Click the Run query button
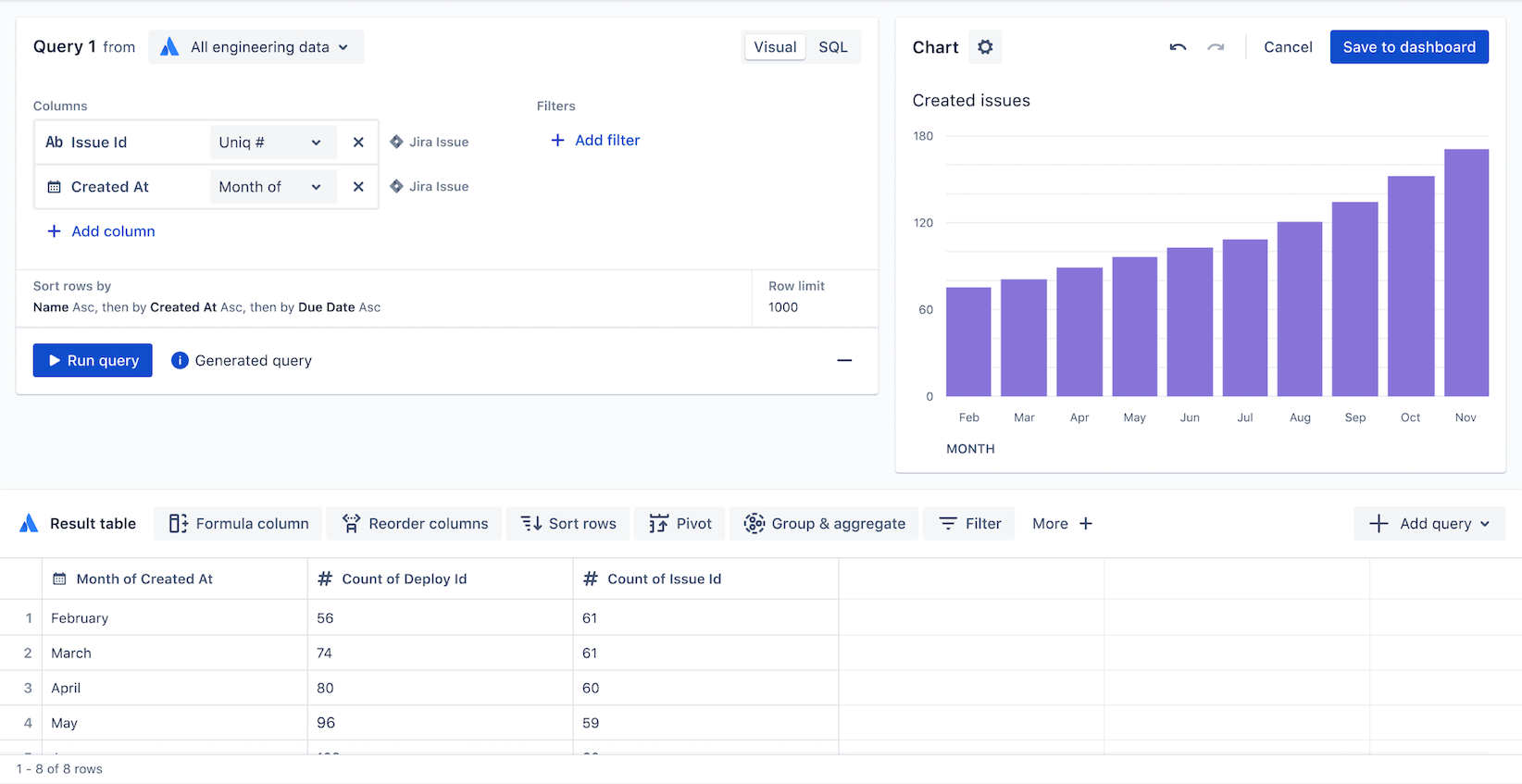 93,360
